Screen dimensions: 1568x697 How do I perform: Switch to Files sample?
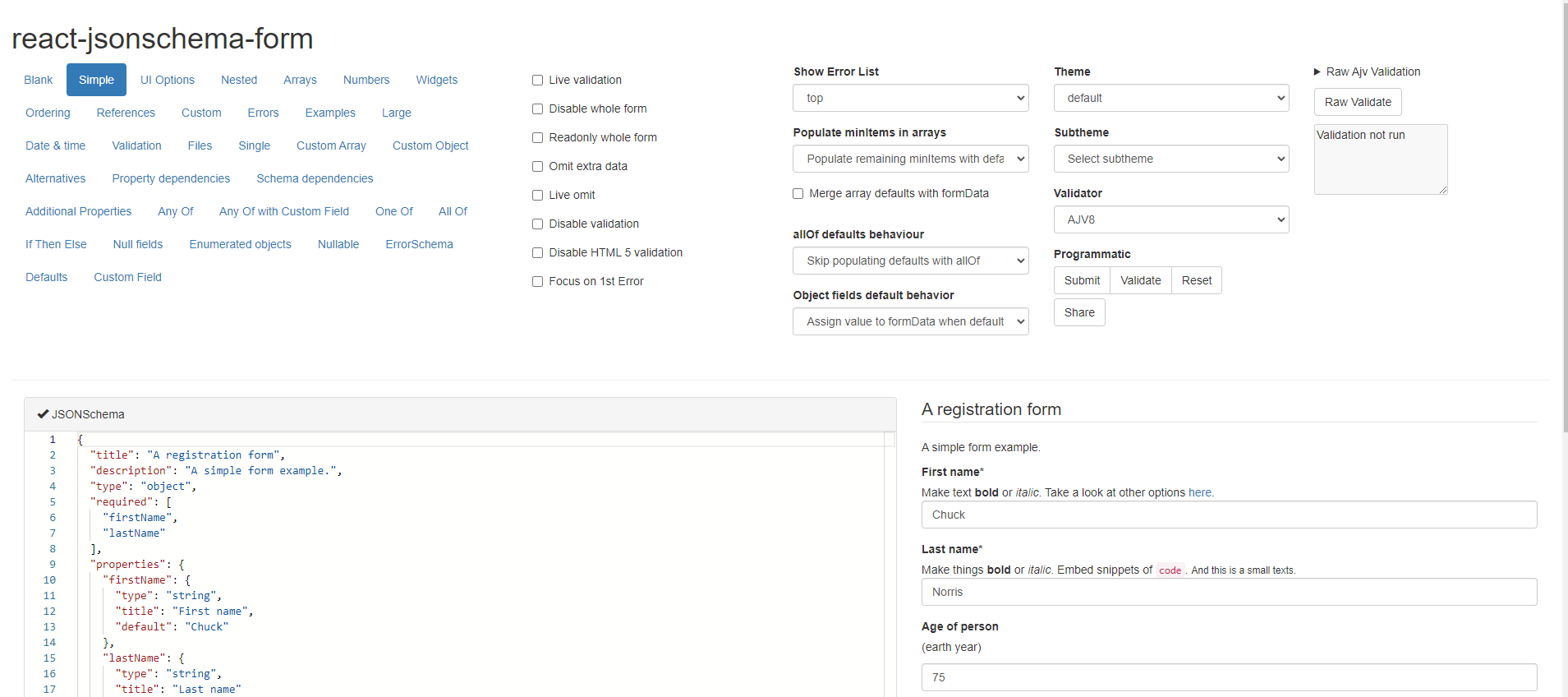(200, 145)
